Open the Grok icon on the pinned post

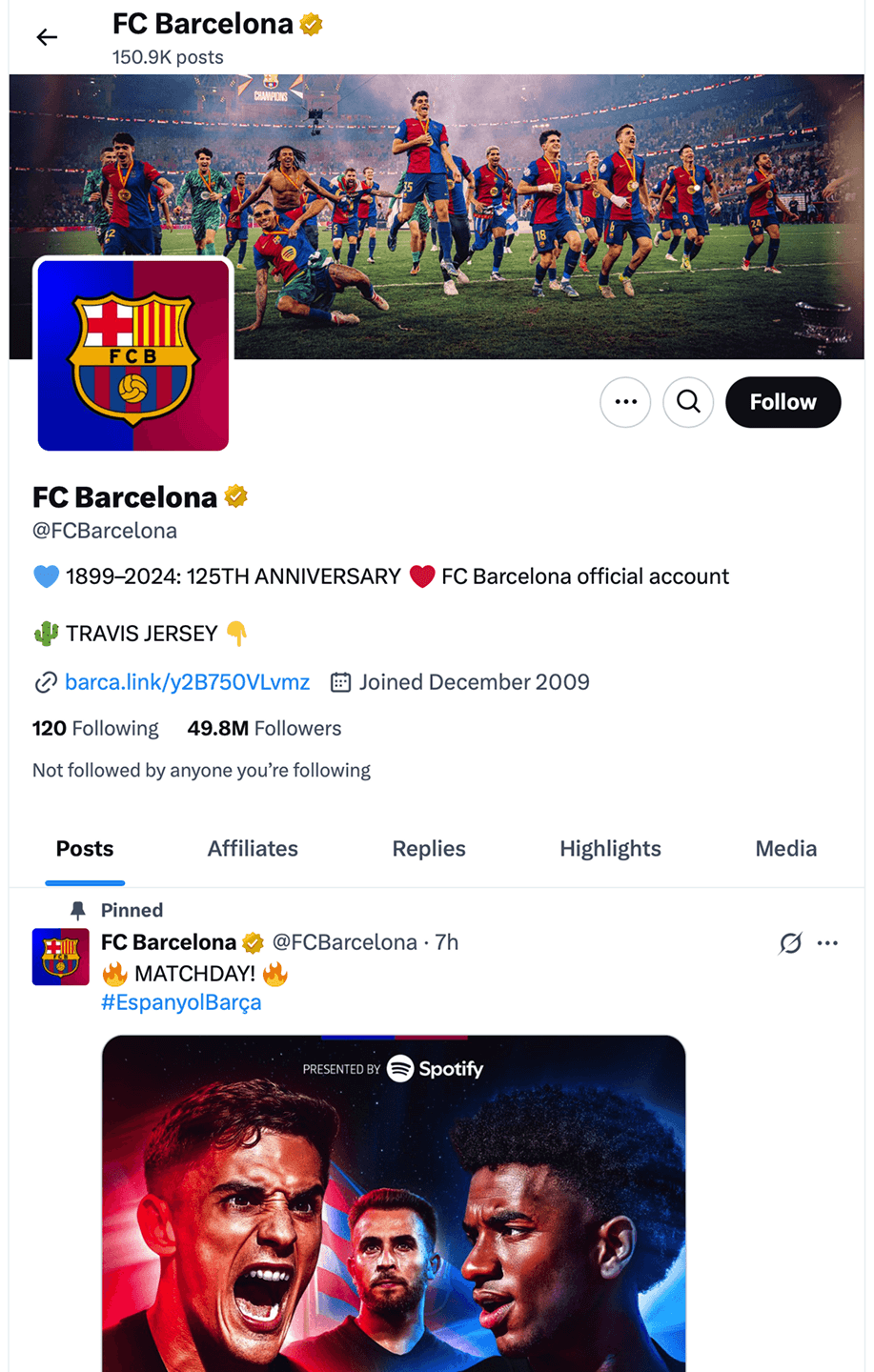(x=790, y=942)
